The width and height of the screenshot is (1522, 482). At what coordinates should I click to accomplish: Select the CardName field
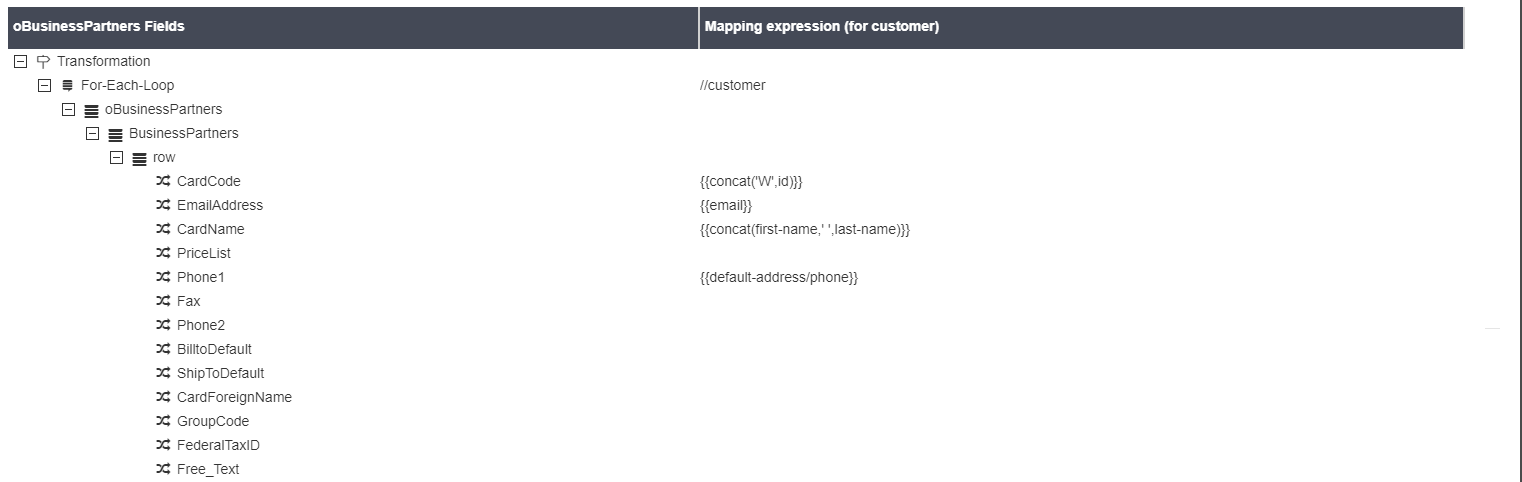[x=210, y=229]
